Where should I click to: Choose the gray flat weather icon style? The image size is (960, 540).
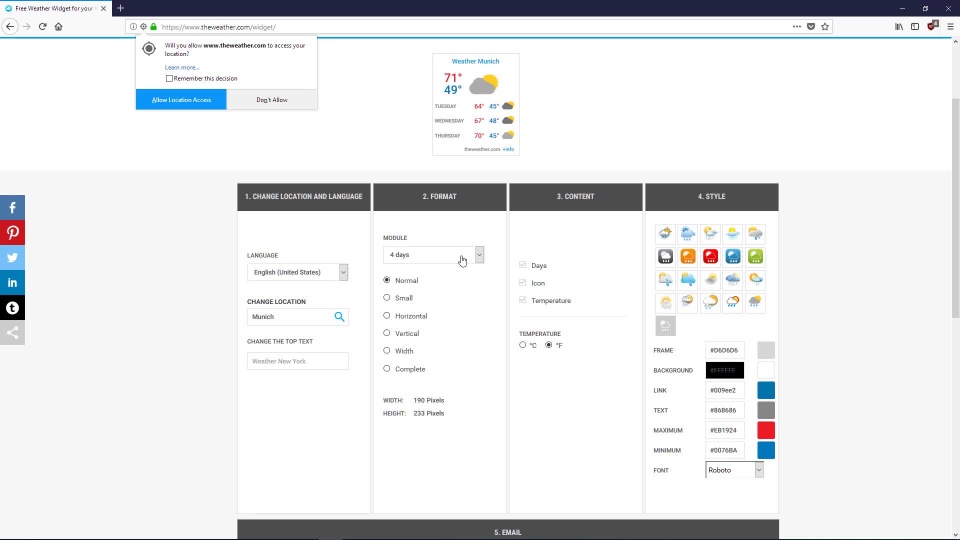pos(666,326)
